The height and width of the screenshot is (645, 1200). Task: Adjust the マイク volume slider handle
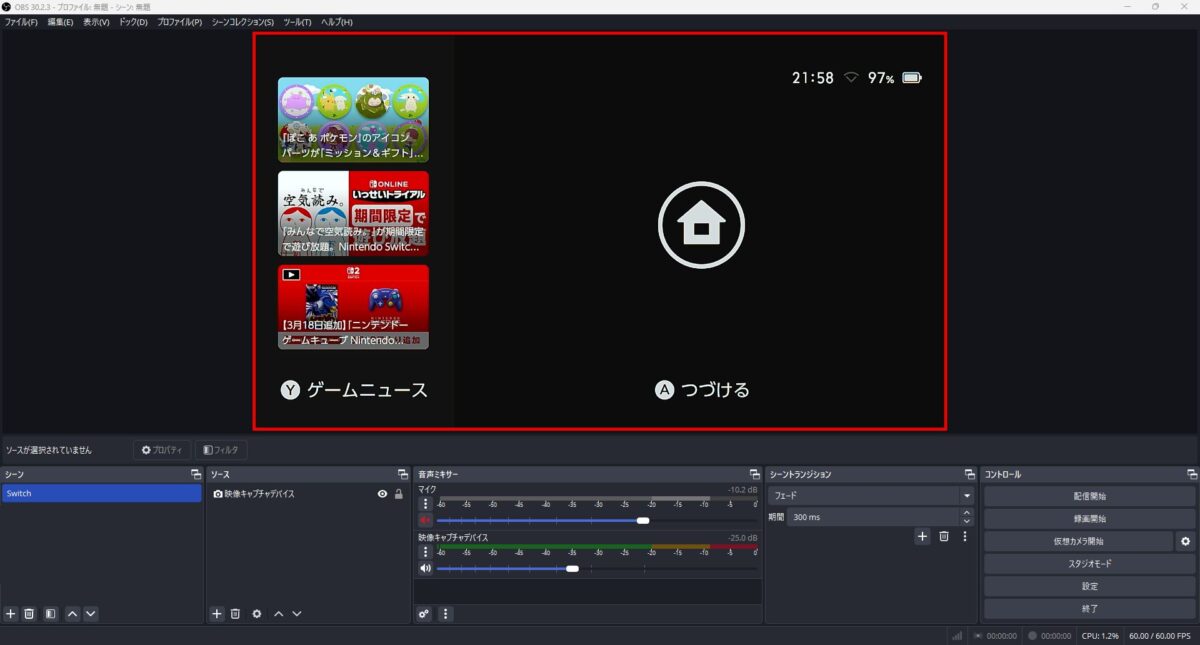[644, 520]
